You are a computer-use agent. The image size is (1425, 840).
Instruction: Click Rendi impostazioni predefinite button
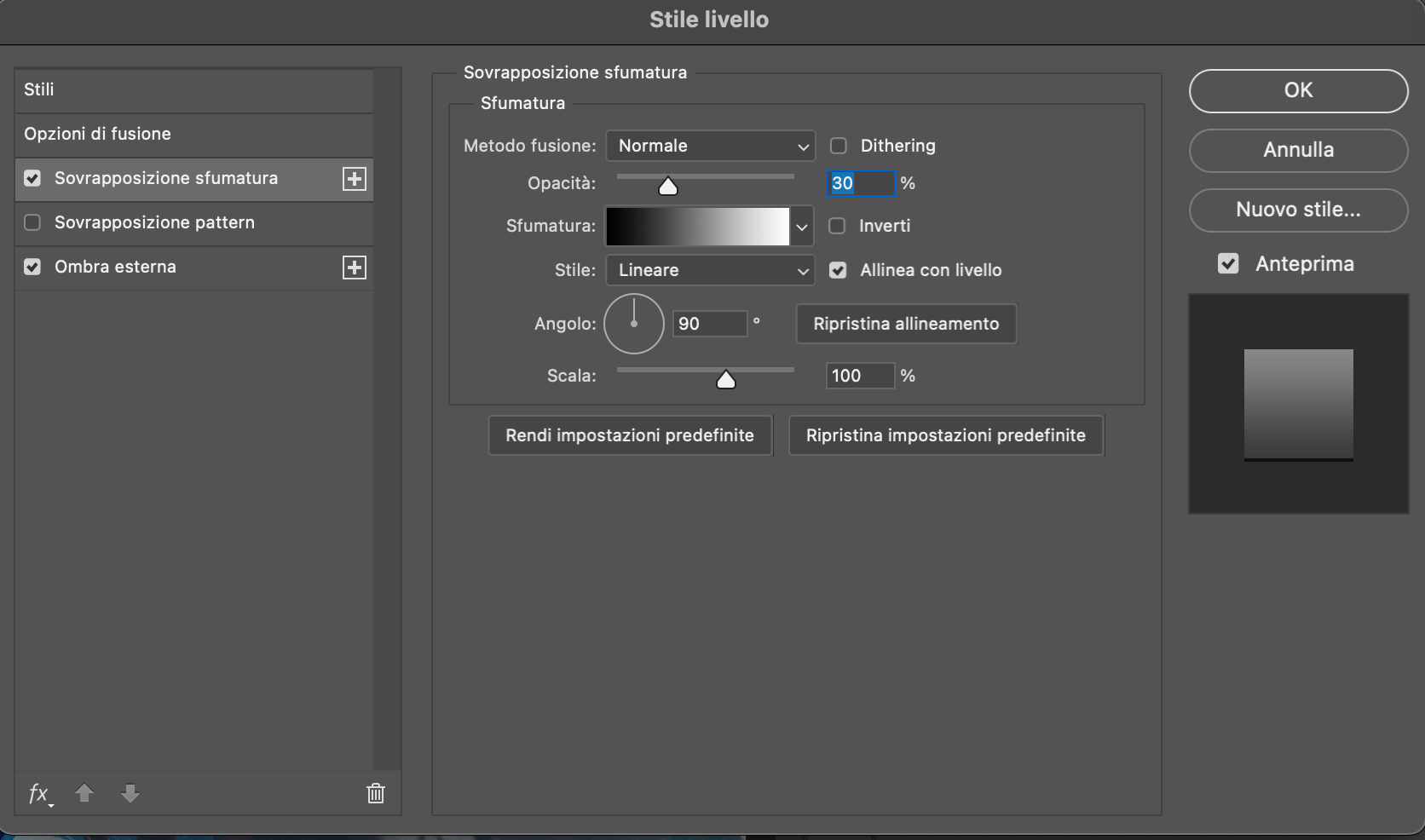(x=630, y=435)
